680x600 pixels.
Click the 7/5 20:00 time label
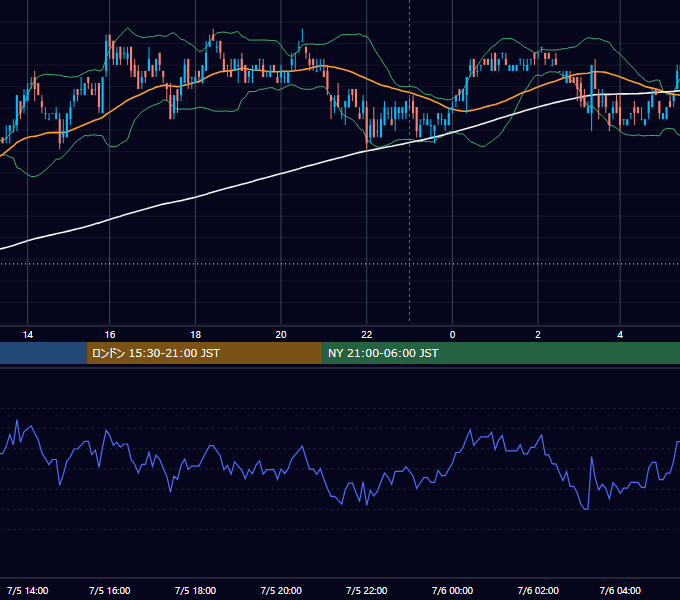(281, 590)
